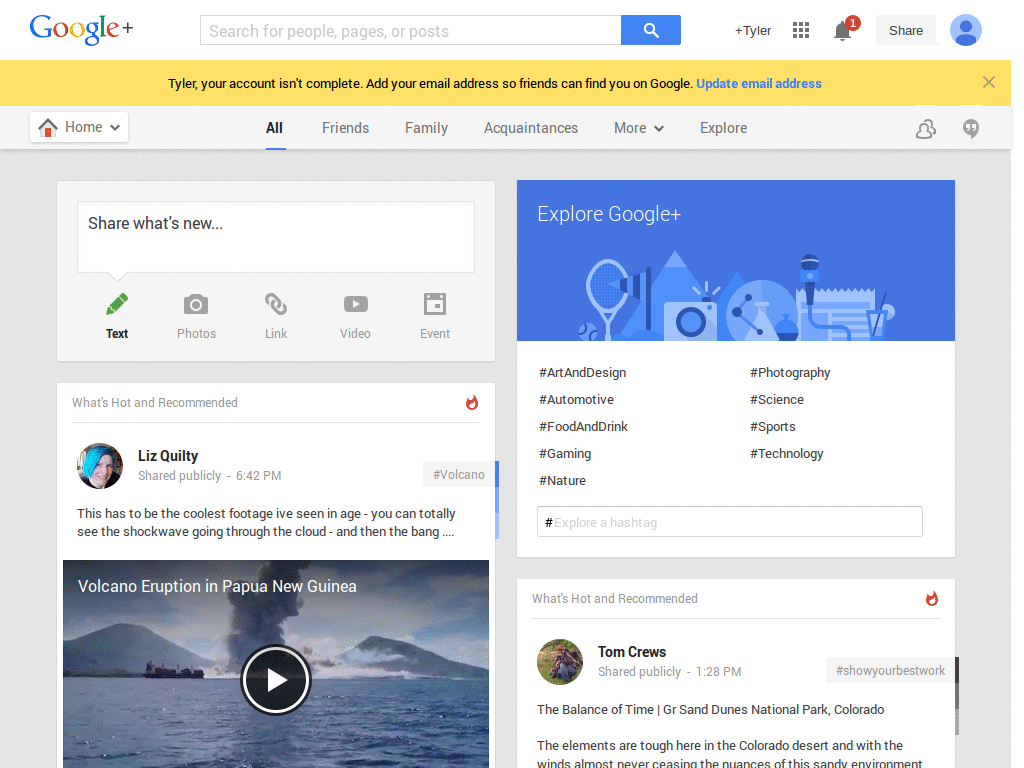Click Update email address link

pos(759,84)
